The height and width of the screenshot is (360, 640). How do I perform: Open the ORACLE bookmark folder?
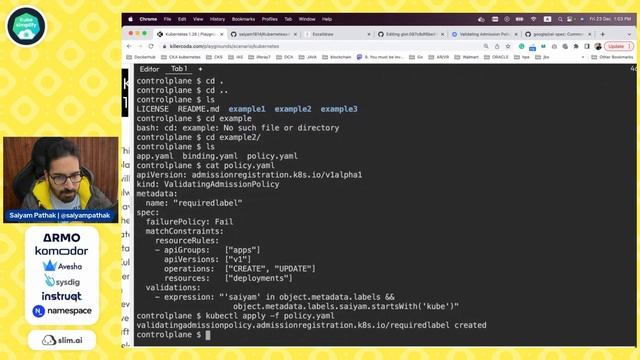496,57
